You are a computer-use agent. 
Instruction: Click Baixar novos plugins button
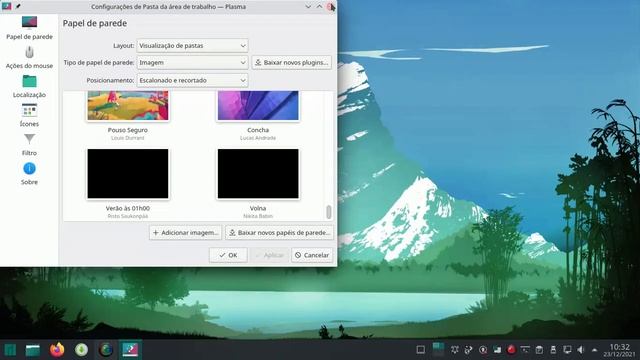tap(291, 62)
